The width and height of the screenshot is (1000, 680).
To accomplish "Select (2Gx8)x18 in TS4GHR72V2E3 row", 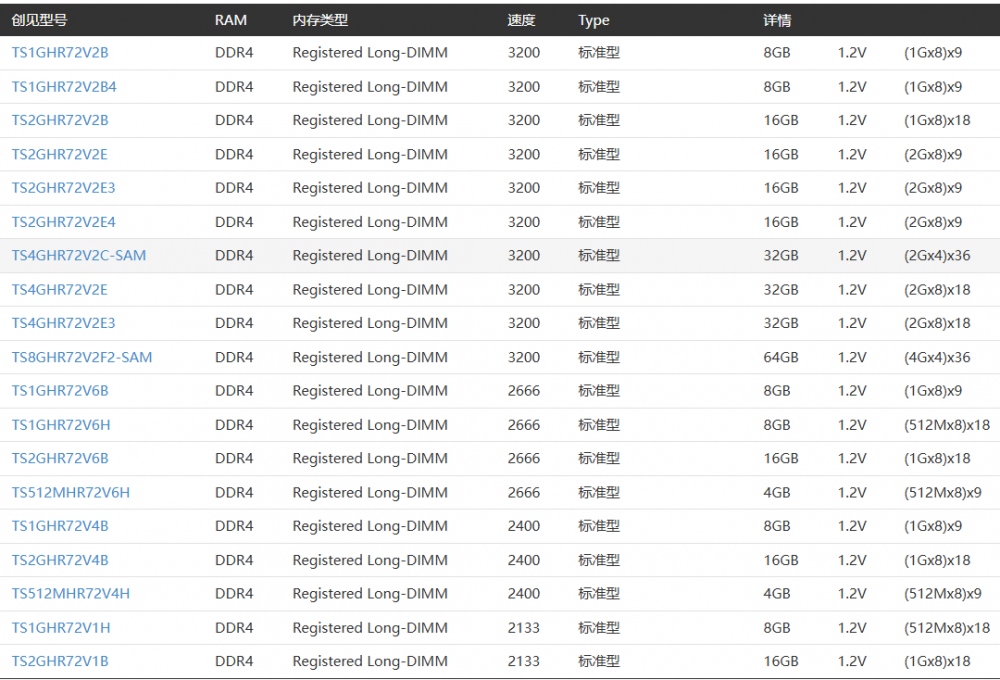I will pyautogui.click(x=937, y=323).
